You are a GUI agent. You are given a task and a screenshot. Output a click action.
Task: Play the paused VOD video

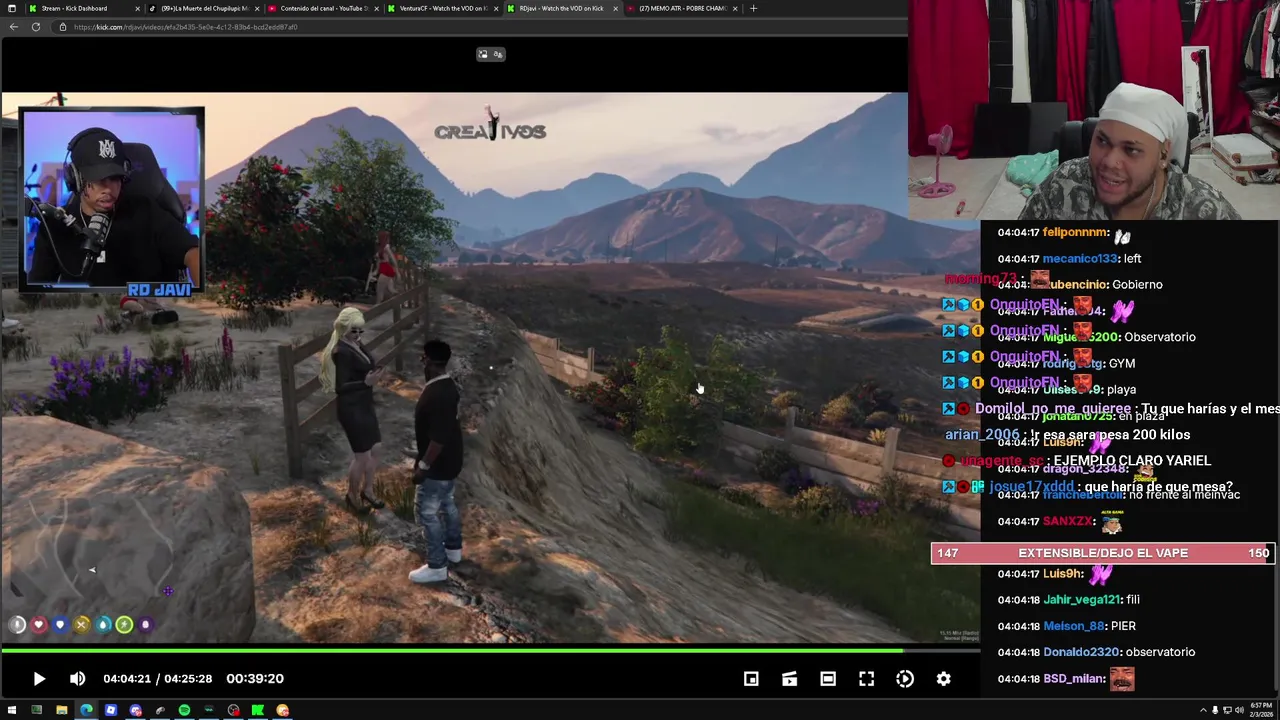(39, 679)
